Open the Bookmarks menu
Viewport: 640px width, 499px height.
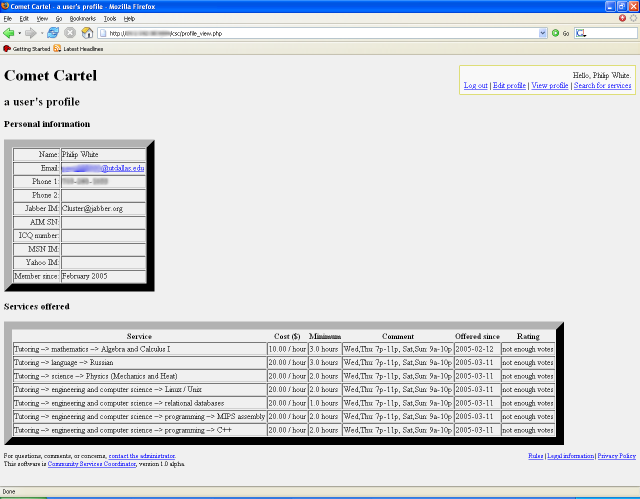click(82, 19)
